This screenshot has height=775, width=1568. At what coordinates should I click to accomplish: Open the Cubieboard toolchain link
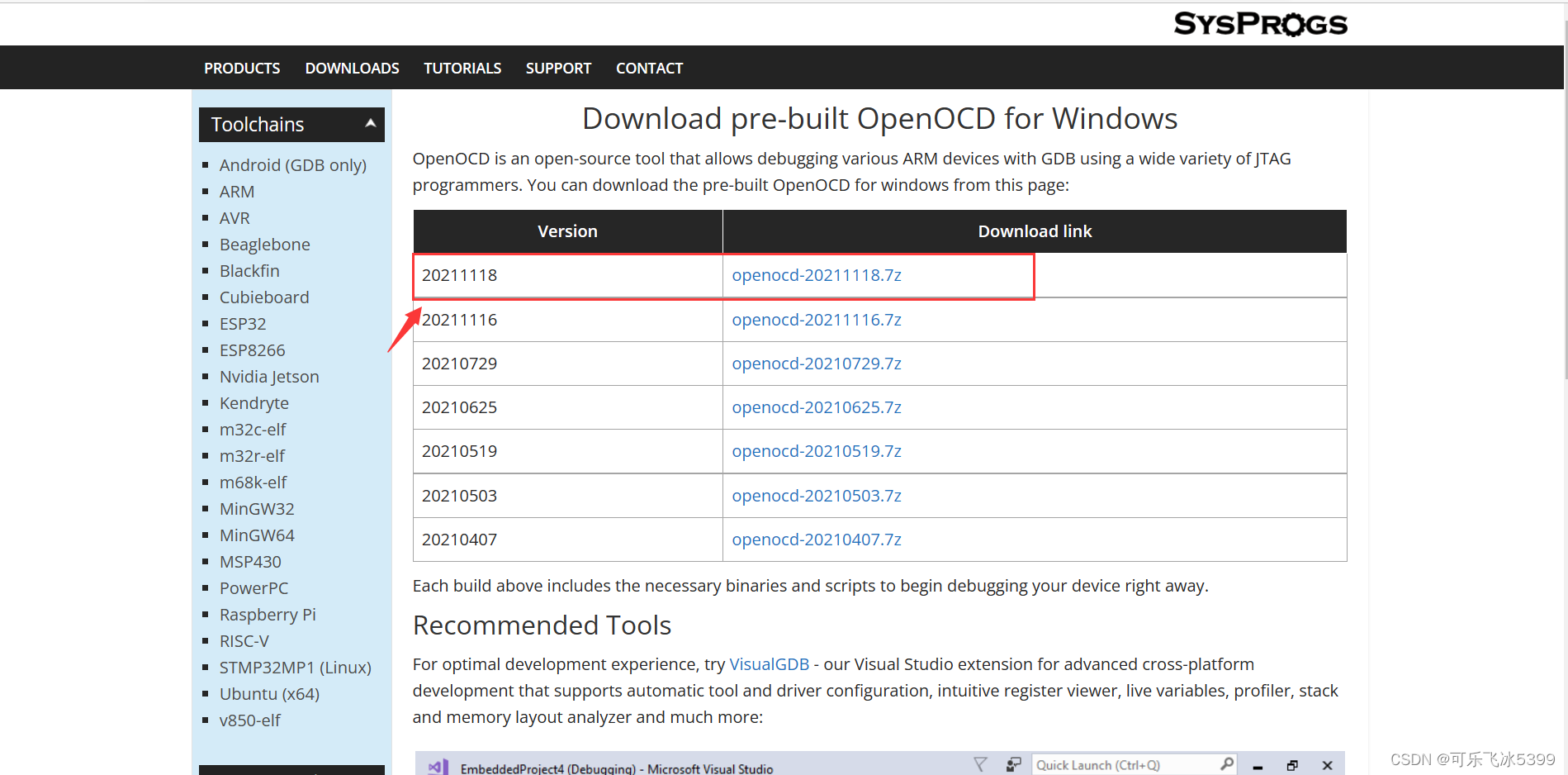[264, 297]
